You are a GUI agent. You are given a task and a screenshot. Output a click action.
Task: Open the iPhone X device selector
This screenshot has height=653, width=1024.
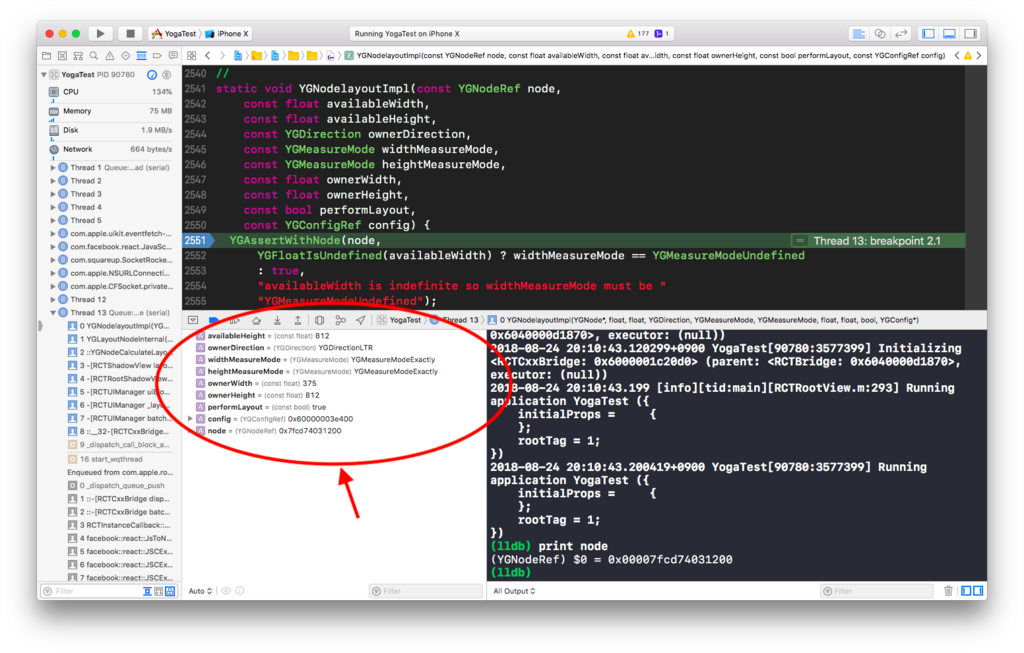pyautogui.click(x=227, y=33)
